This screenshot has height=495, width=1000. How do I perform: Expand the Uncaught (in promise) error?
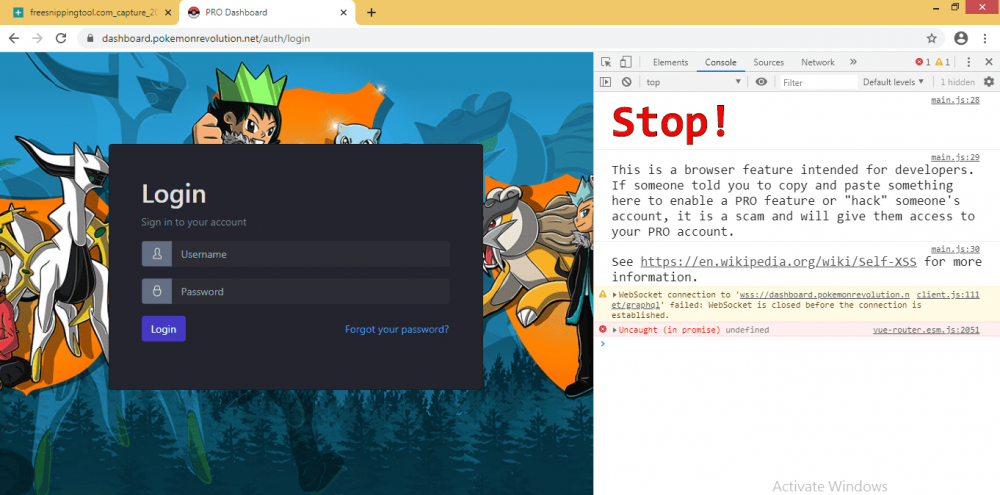[x=615, y=330]
